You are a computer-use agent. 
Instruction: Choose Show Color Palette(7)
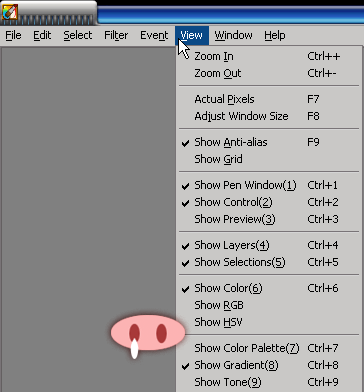[269, 348]
